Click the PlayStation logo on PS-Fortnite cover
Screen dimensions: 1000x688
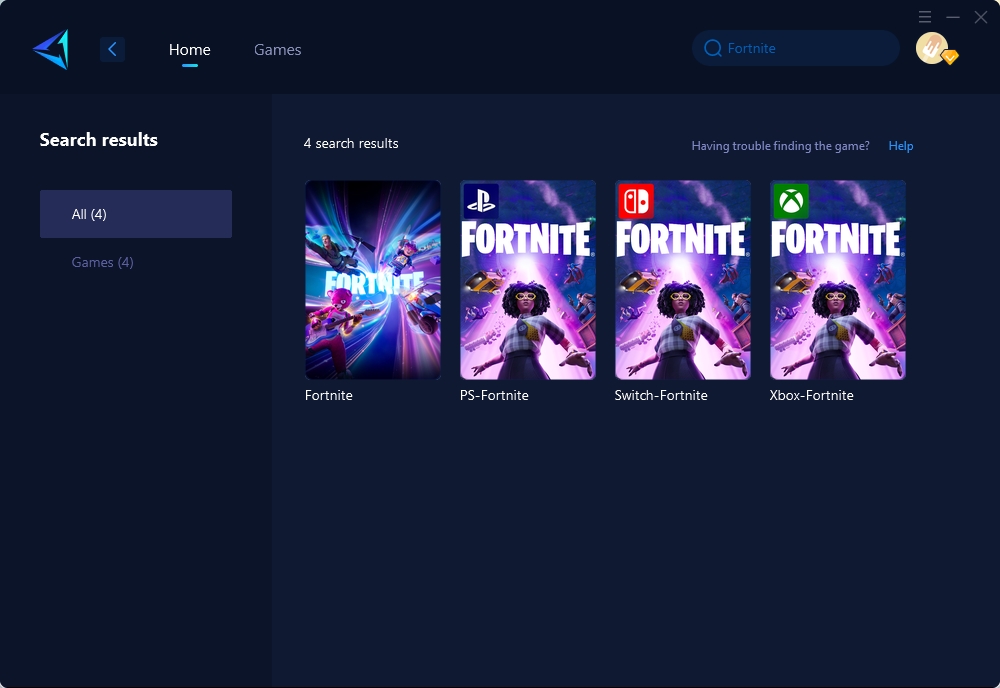click(480, 201)
